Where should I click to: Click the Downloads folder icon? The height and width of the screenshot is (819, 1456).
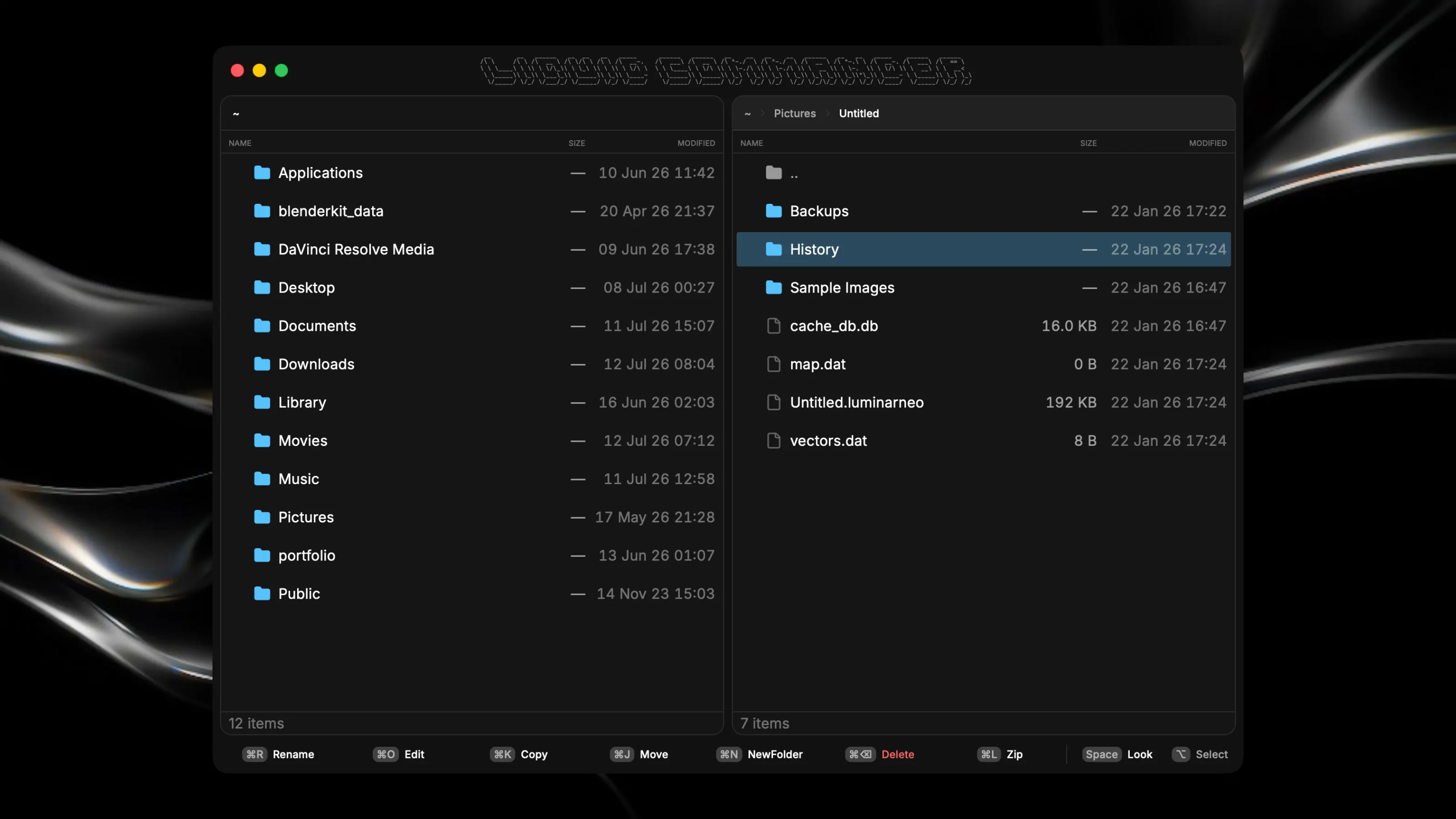click(262, 364)
